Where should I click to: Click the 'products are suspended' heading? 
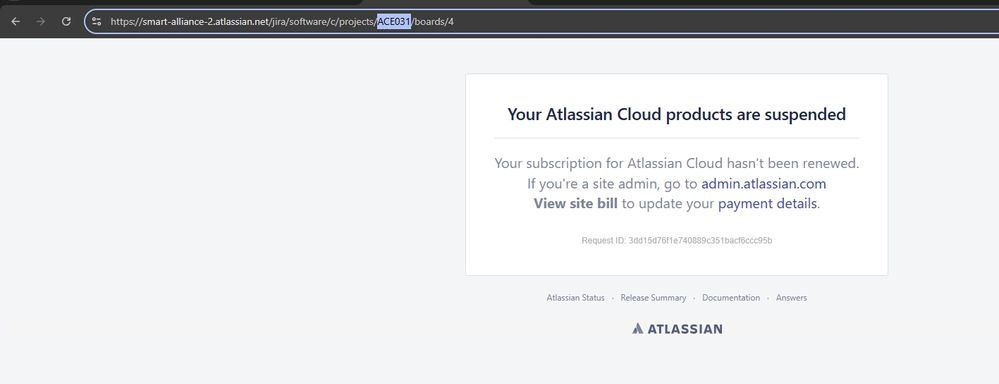tap(677, 115)
